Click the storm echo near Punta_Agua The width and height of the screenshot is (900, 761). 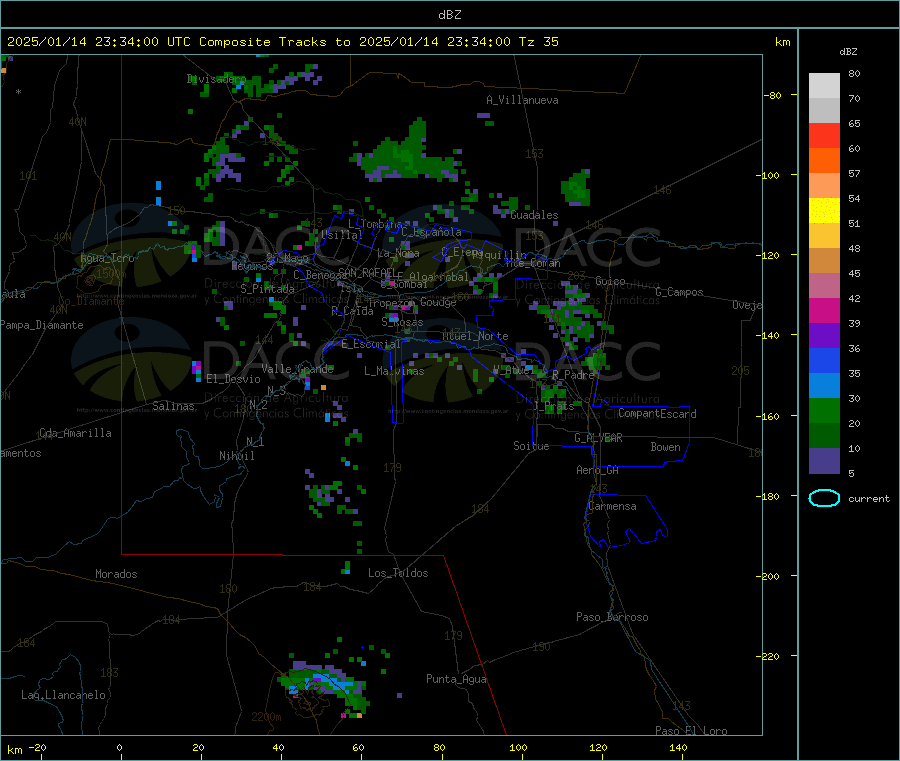(325, 686)
